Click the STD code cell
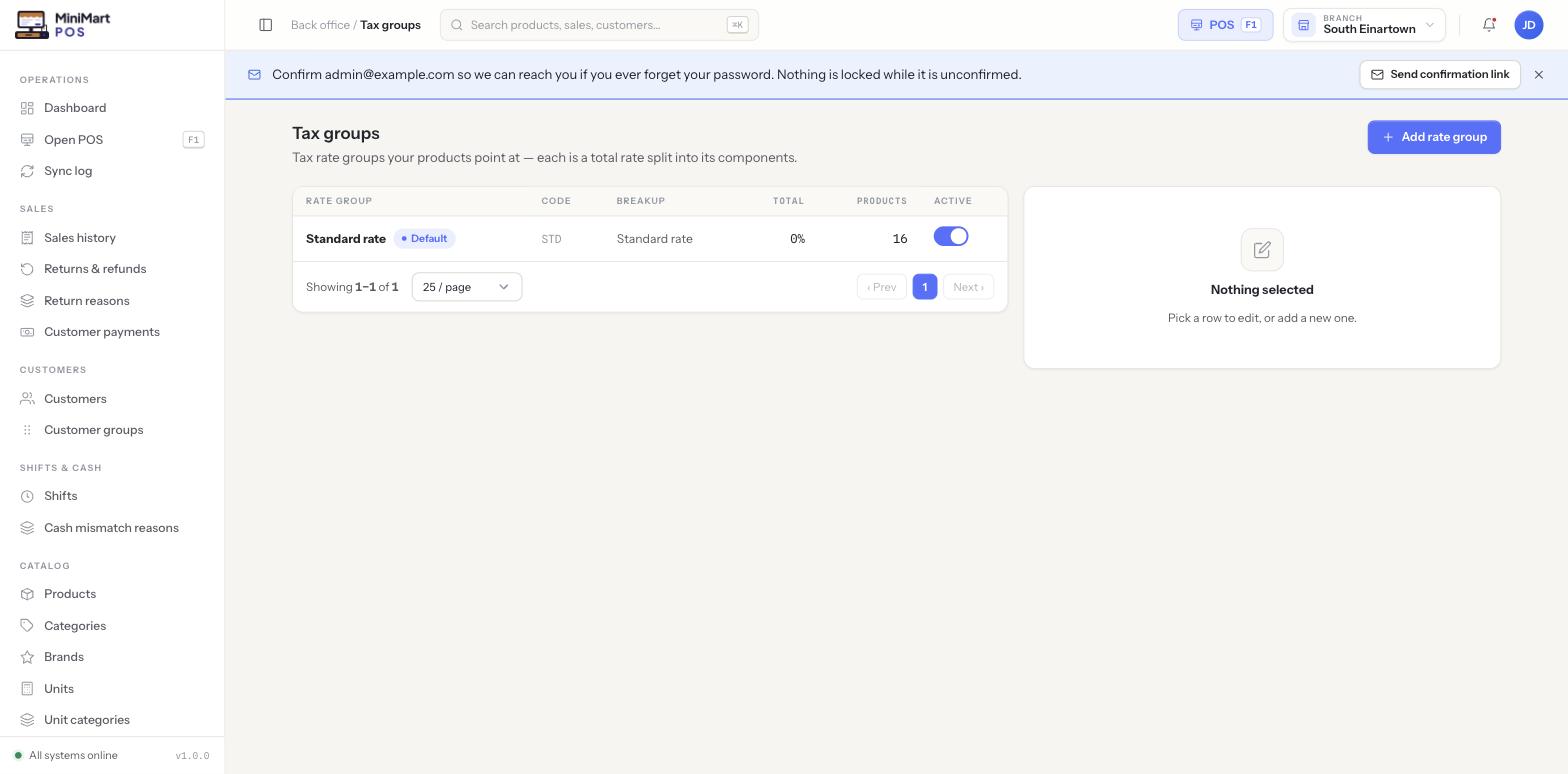Image resolution: width=1568 pixels, height=774 pixels. (551, 239)
